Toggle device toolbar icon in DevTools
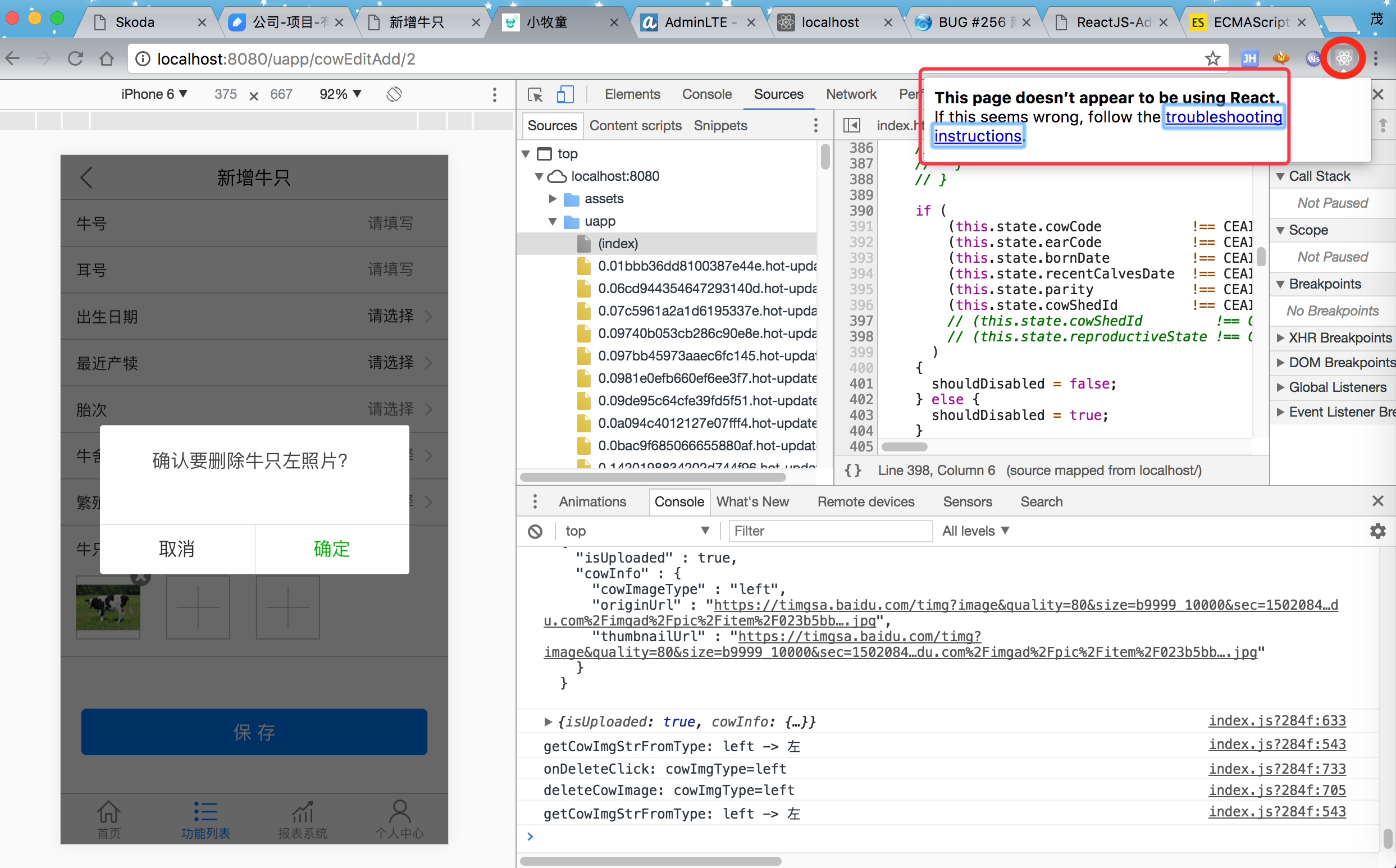Viewport: 1396px width, 868px height. click(565, 94)
